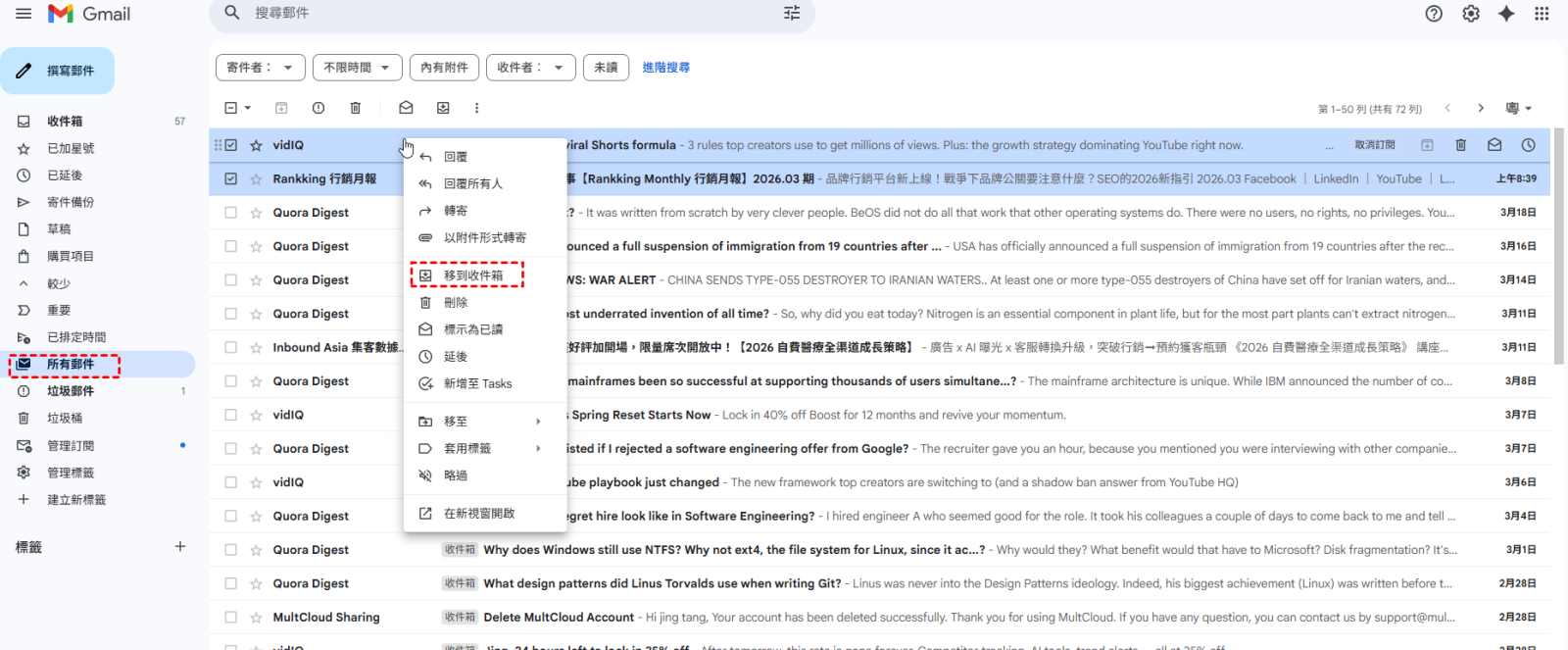Click the Gmail logo
1568x650 pixels.
89,14
